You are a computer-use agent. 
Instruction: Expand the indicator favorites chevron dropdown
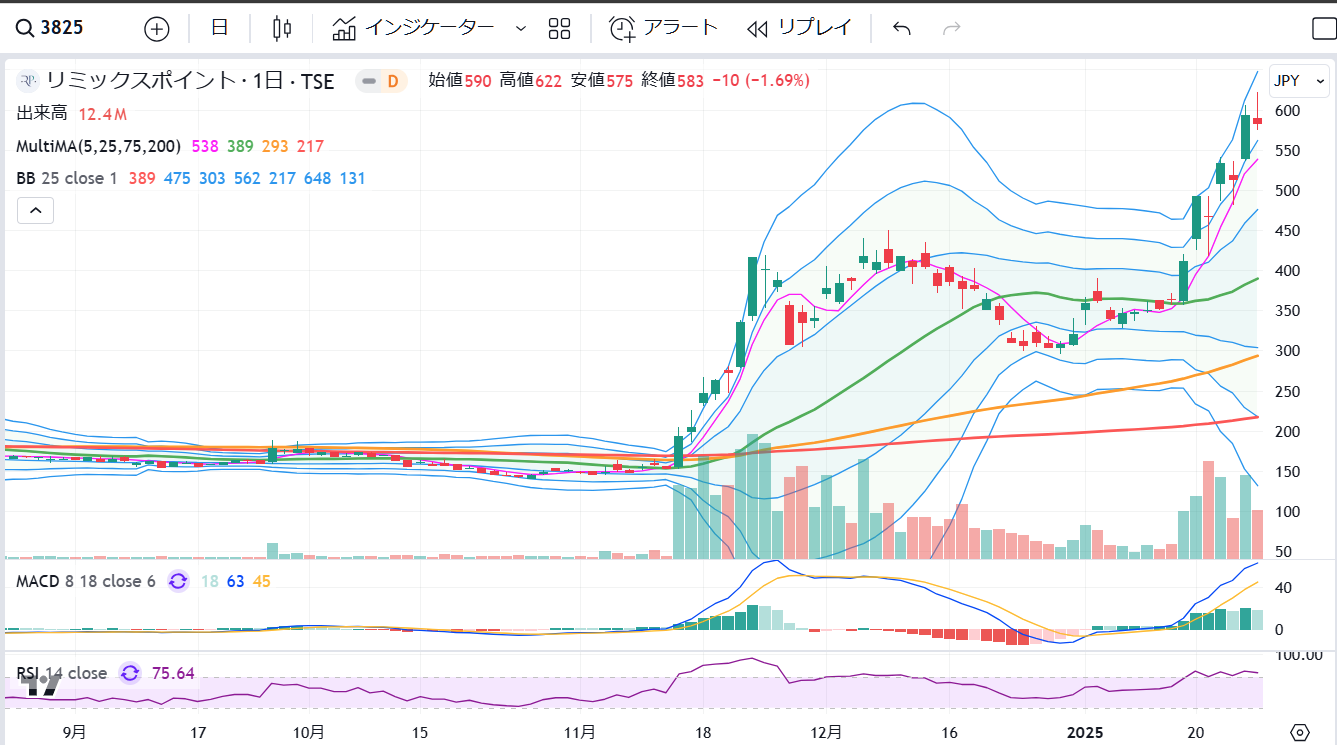[520, 28]
